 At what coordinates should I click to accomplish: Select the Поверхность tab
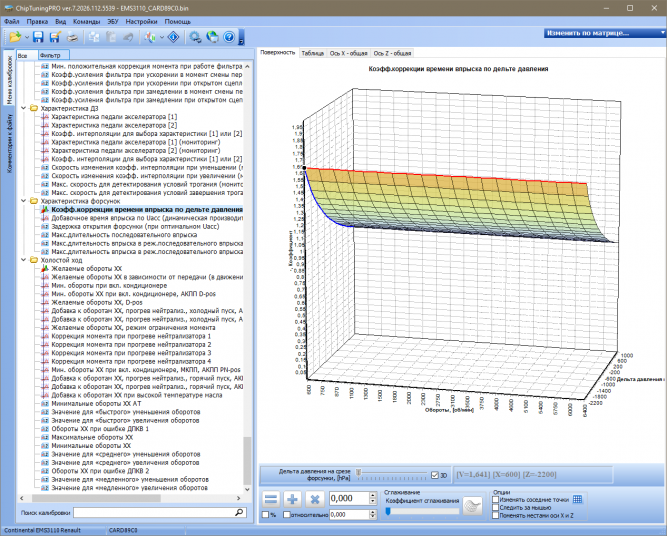tap(278, 53)
